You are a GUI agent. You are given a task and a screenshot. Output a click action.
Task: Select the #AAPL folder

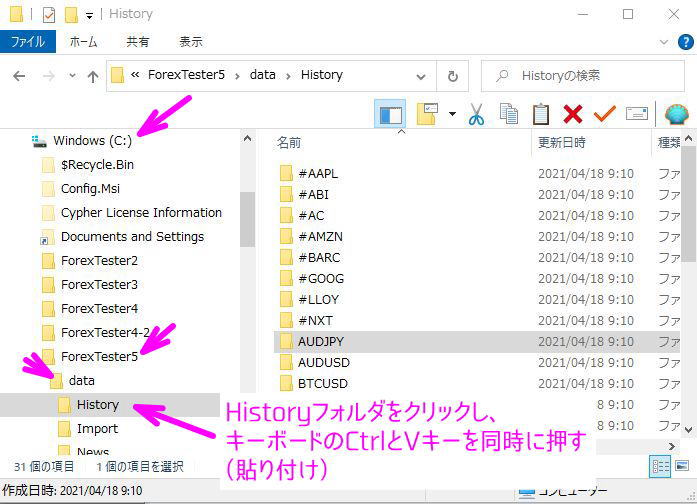317,174
